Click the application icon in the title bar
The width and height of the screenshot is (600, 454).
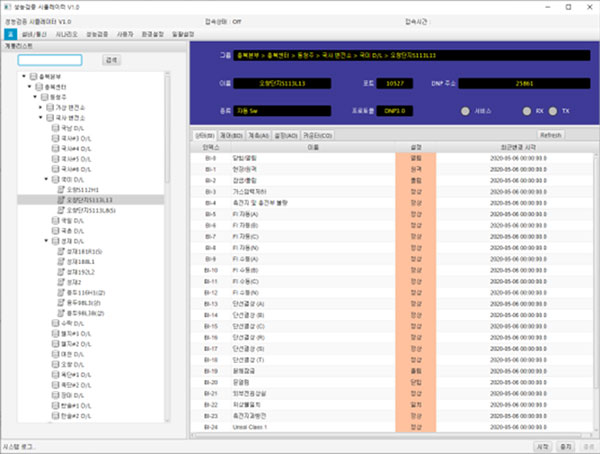pyautogui.click(x=7, y=6)
